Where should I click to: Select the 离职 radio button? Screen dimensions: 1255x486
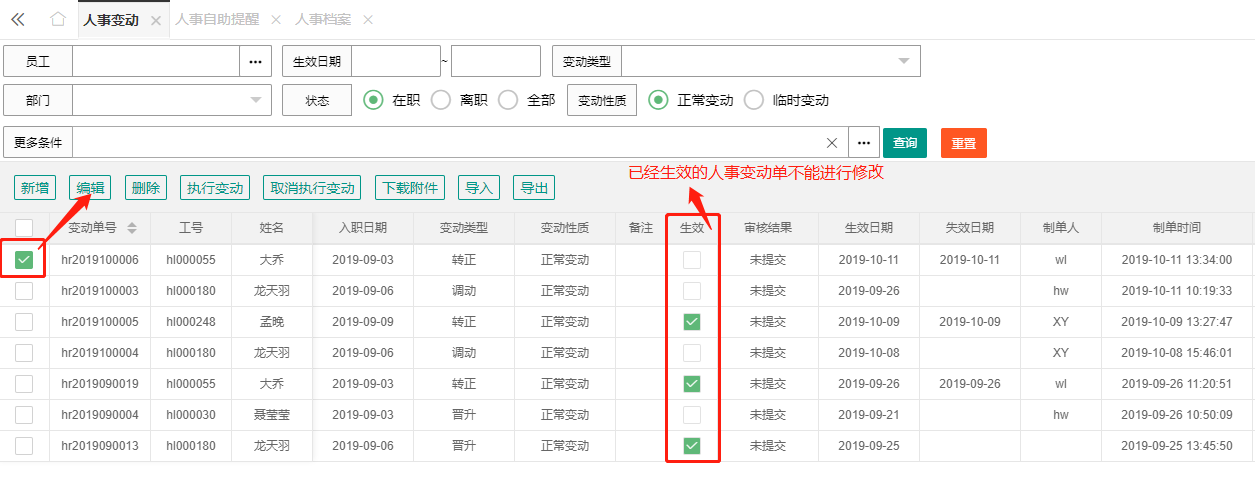click(x=440, y=100)
